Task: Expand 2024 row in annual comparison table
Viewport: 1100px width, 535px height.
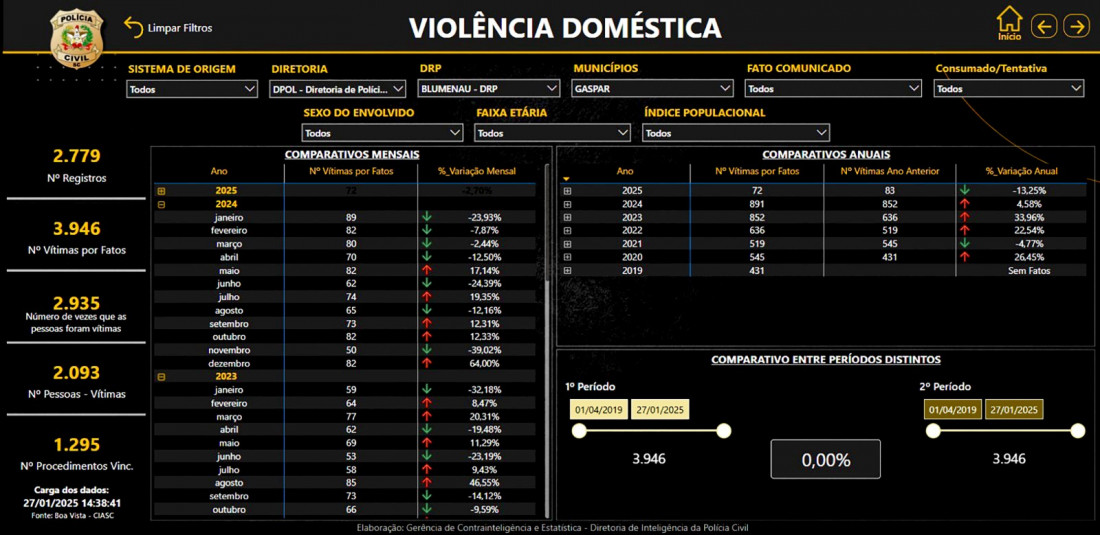Action: pyautogui.click(x=567, y=204)
